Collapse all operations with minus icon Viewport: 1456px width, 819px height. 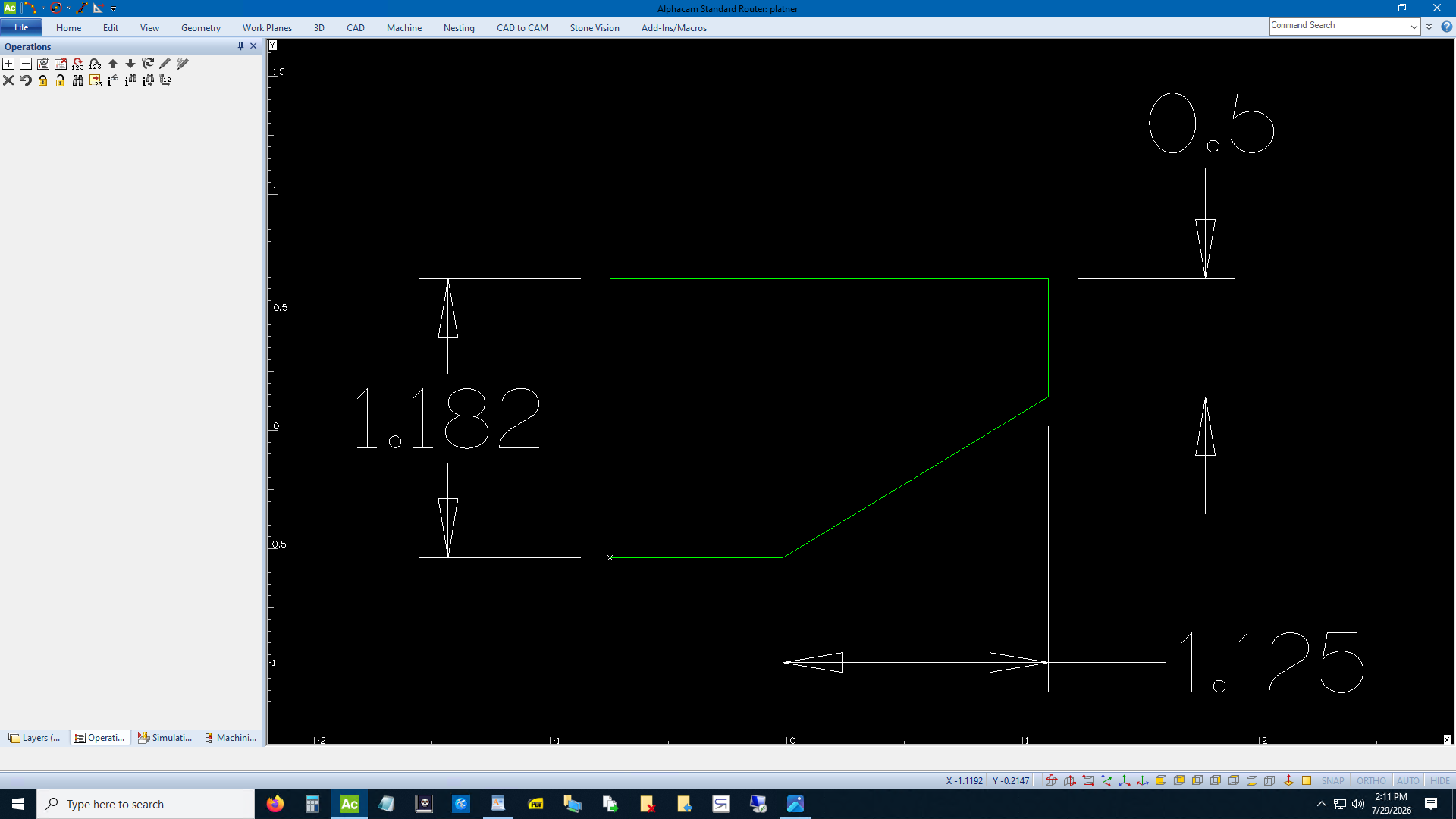26,64
